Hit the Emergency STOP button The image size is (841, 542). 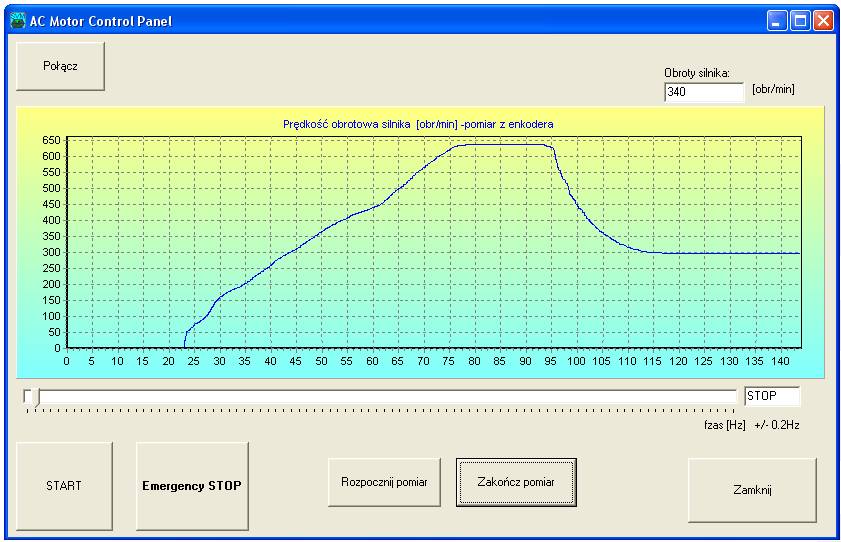pos(192,486)
